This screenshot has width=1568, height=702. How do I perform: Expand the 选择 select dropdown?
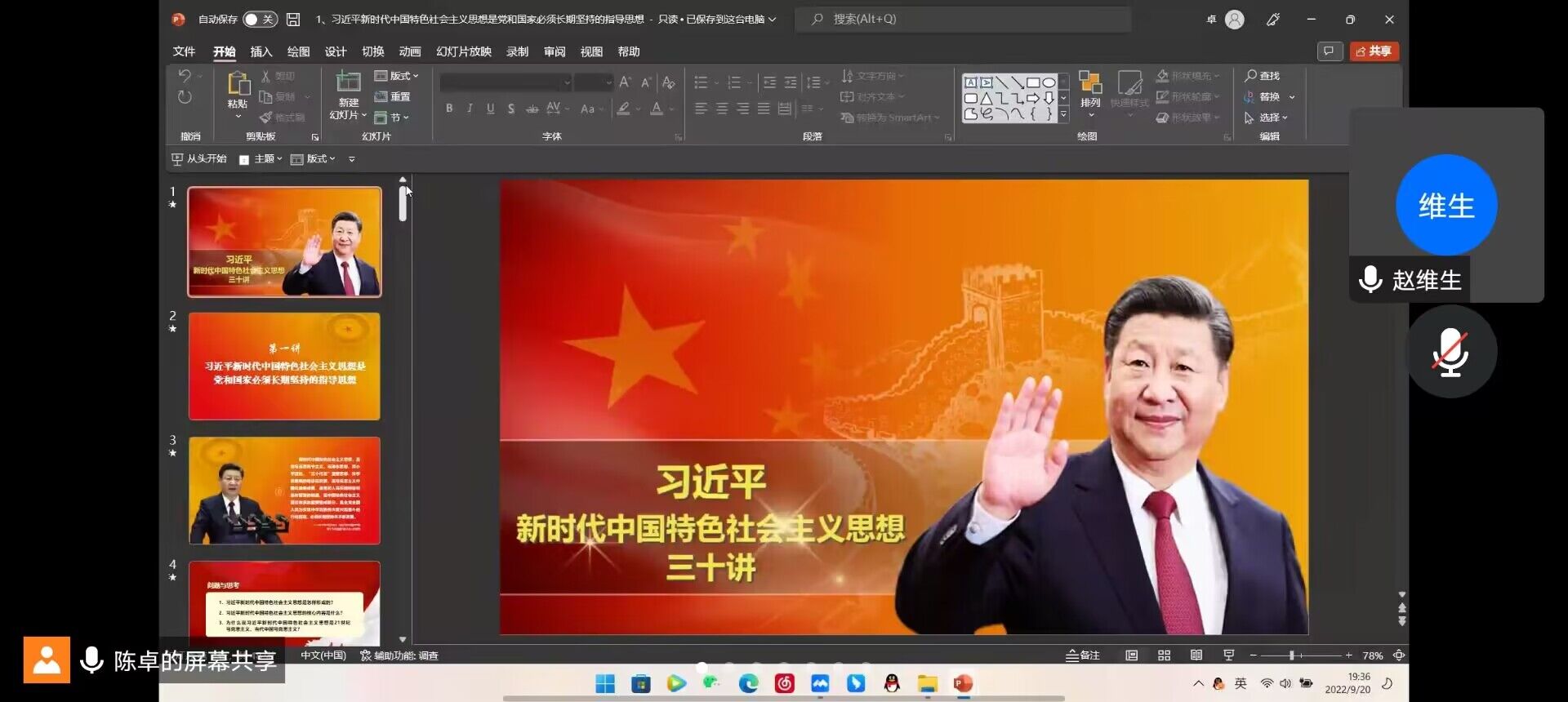[x=1267, y=118]
